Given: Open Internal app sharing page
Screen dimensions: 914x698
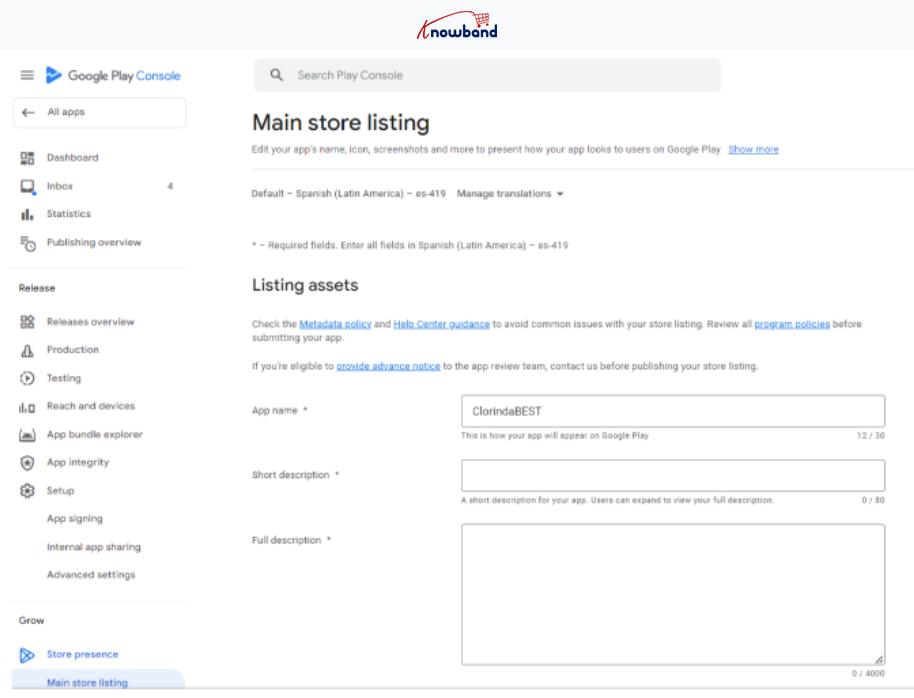Looking at the screenshot, I should click(x=94, y=547).
